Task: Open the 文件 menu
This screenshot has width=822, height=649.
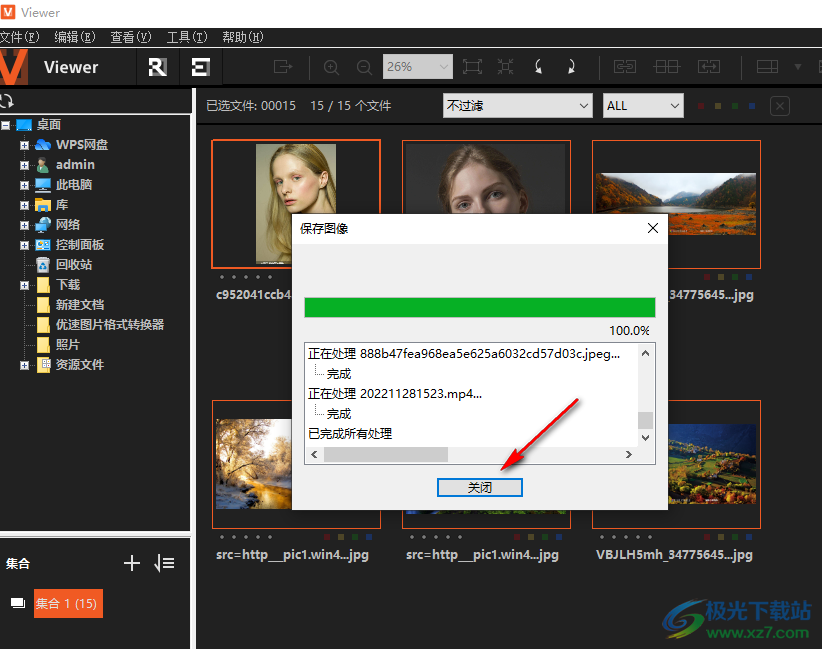Action: [x=19, y=37]
